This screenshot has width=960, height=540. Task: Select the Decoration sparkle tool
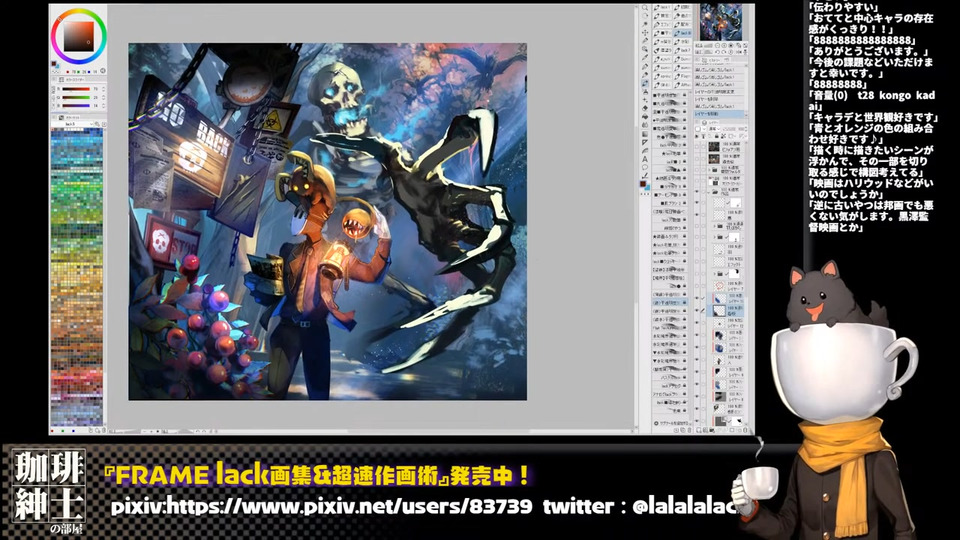(645, 100)
